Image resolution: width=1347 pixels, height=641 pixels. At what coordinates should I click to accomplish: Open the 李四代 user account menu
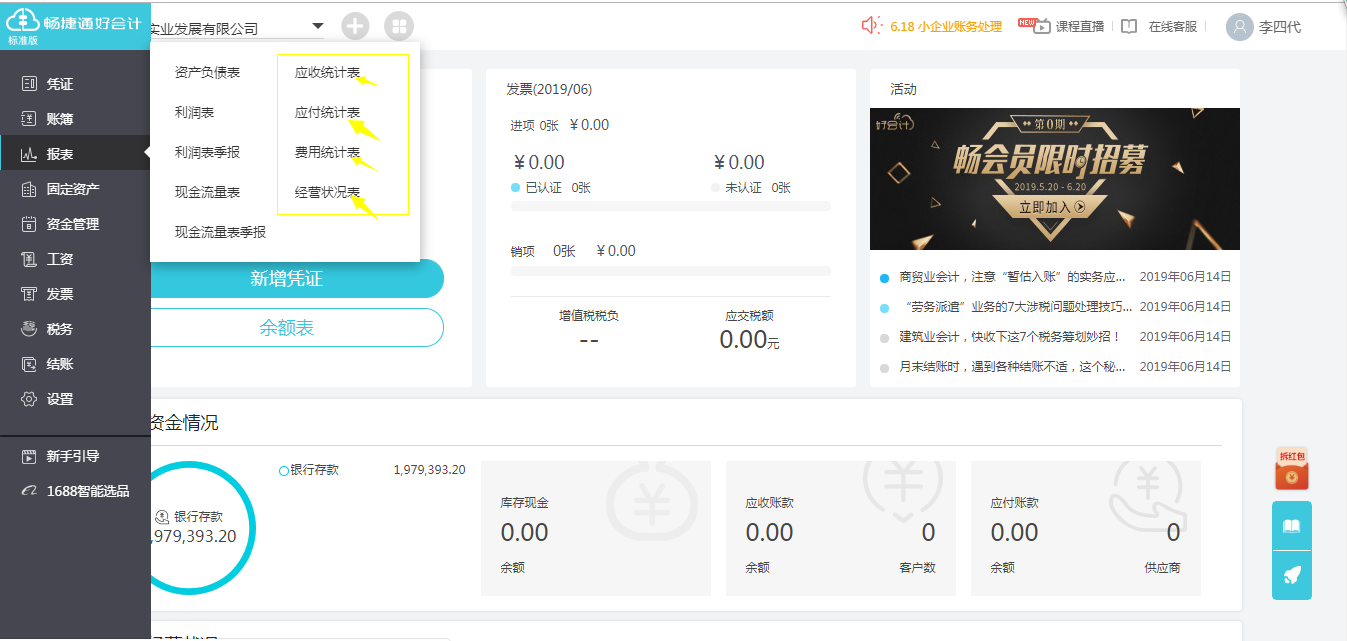tap(1264, 27)
